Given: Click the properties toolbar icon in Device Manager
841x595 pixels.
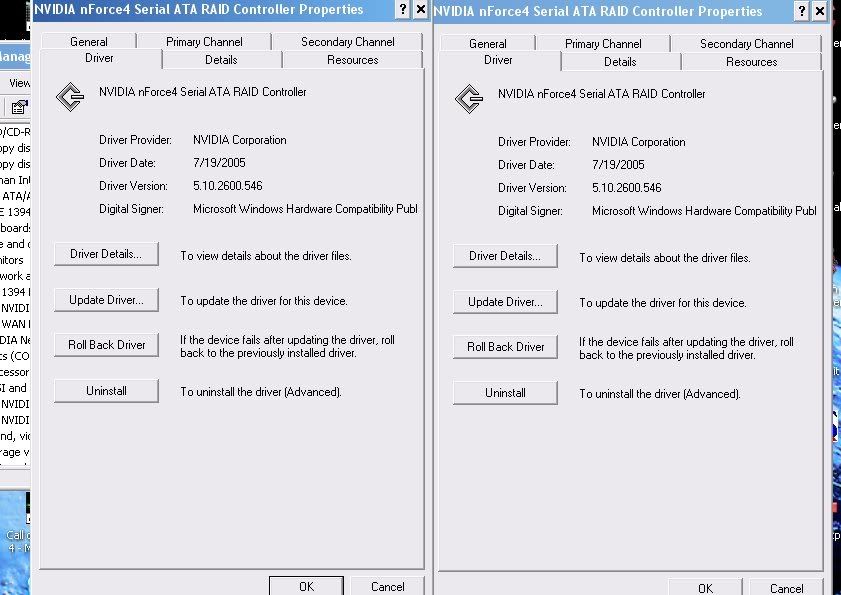Looking at the screenshot, I should 19,107.
